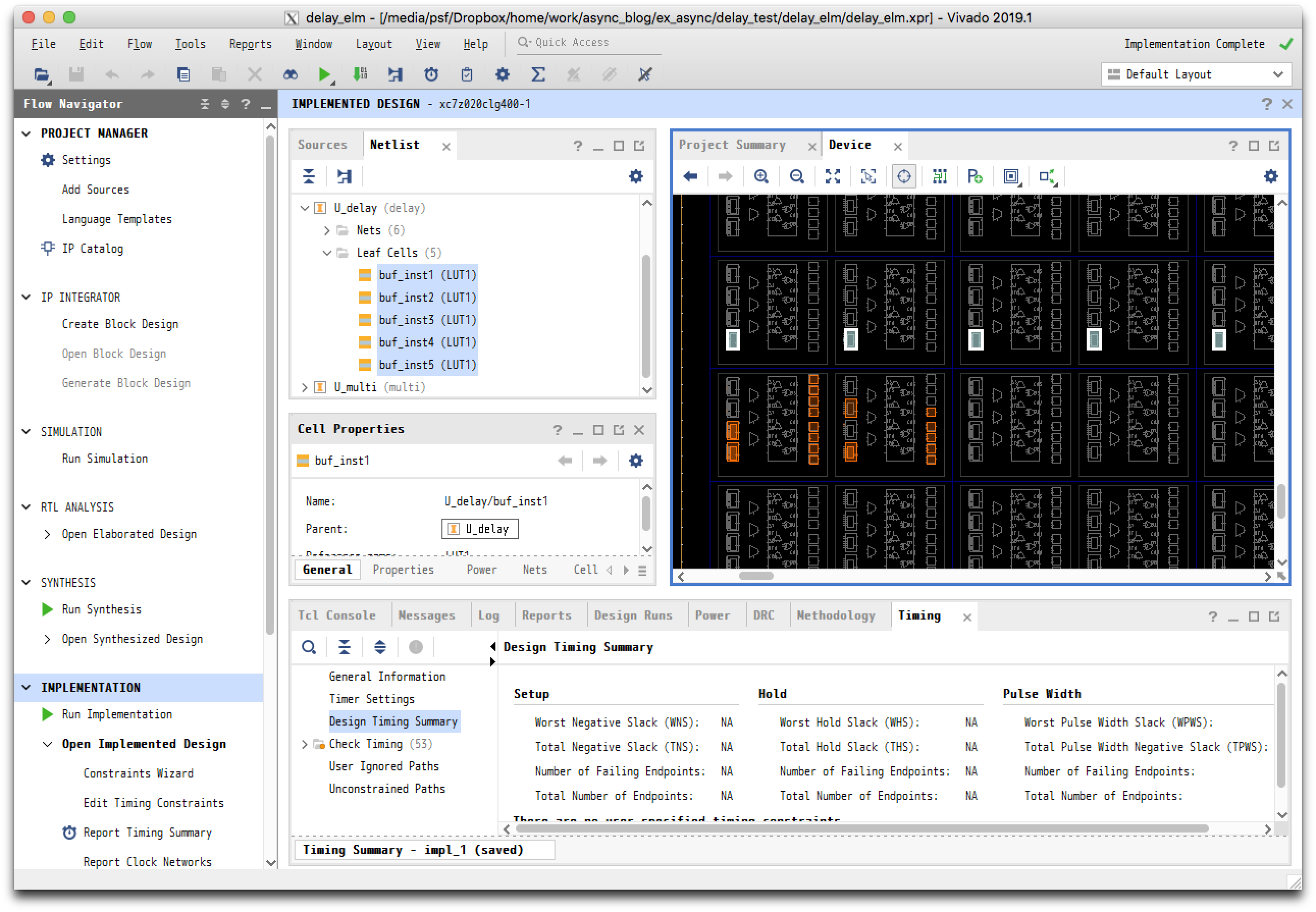Screen dimensions: 1316x912
Task: Click the search icon in Timing panel
Action: pos(309,648)
